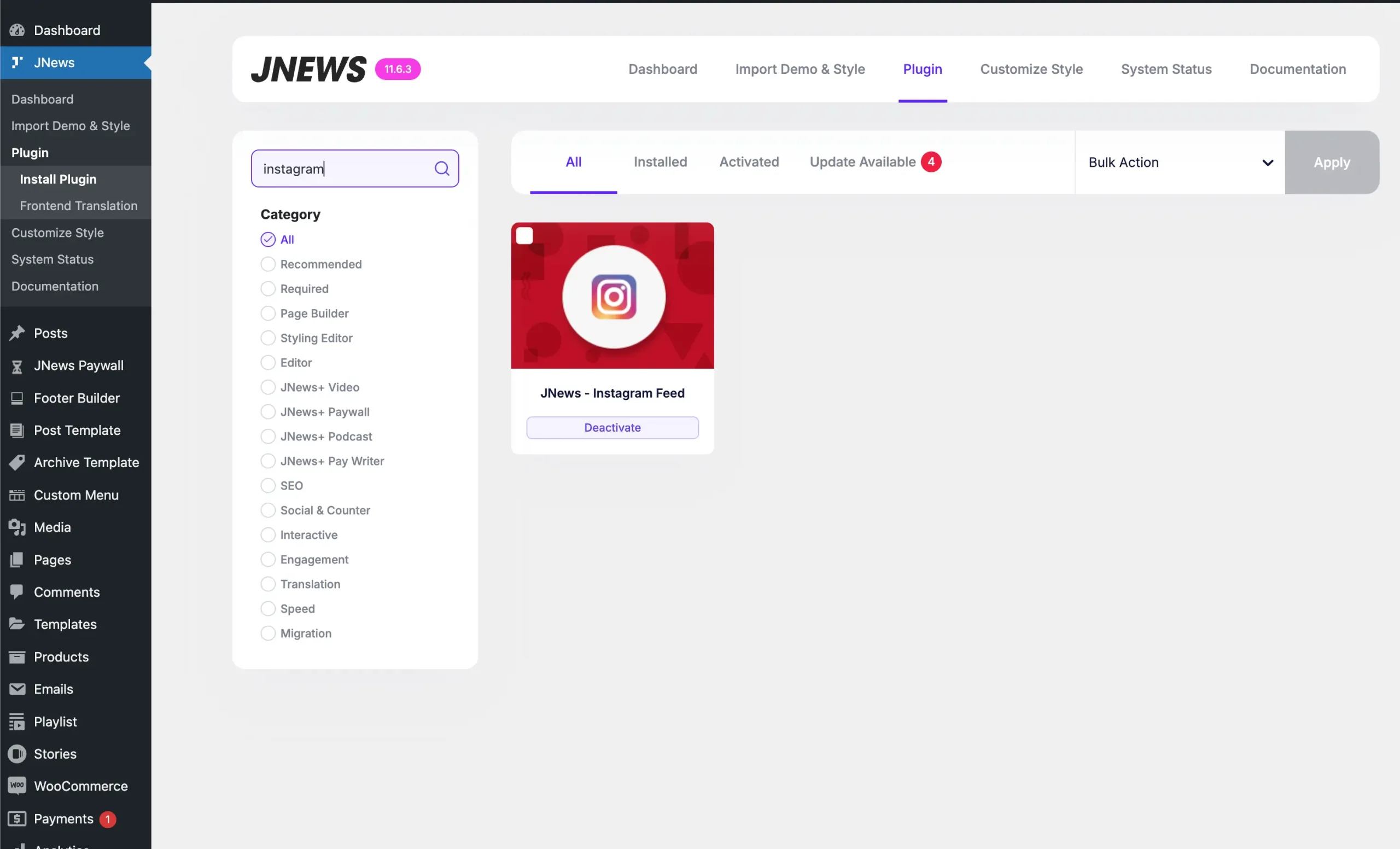
Task: Click the Emails envelope icon
Action: point(17,689)
